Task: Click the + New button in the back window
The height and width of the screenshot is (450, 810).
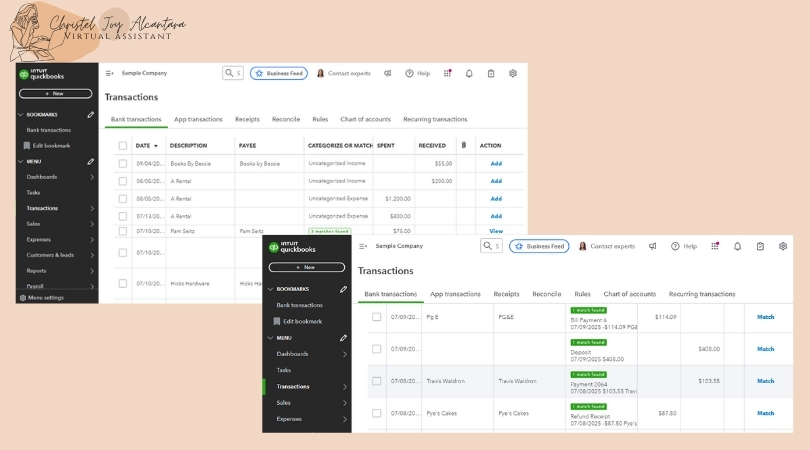Action: point(55,93)
